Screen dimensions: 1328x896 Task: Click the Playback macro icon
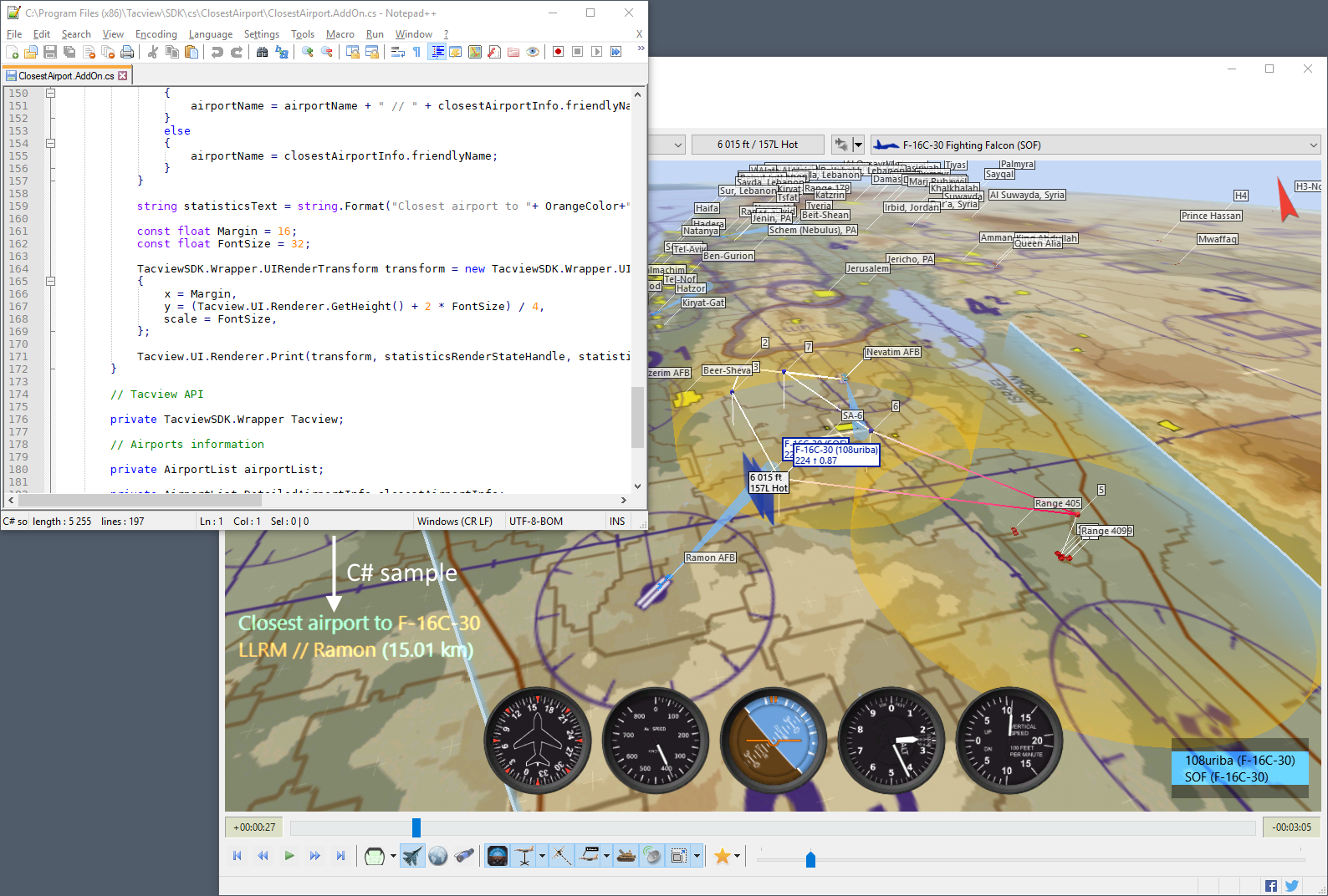[596, 52]
